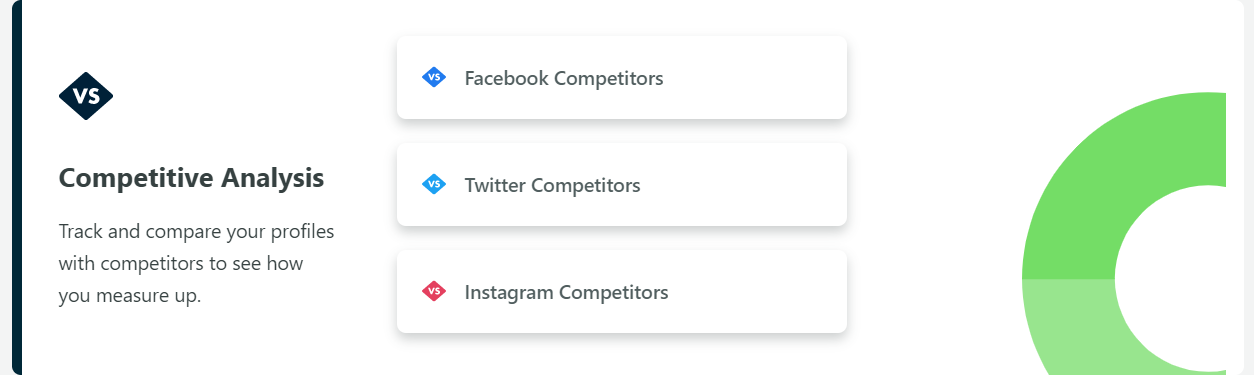Image resolution: width=1254 pixels, height=375 pixels.
Task: Select the "Twitter Competitors" text label
Action: click(x=552, y=185)
